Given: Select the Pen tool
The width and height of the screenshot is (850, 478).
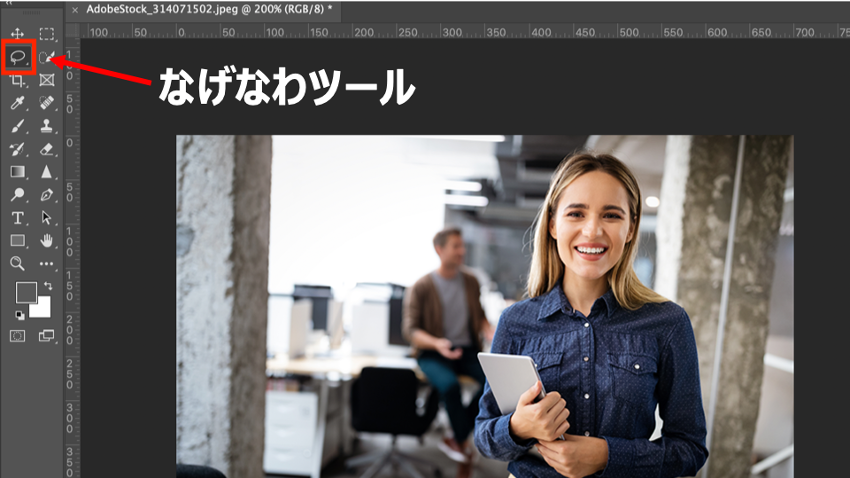Looking at the screenshot, I should tap(47, 195).
